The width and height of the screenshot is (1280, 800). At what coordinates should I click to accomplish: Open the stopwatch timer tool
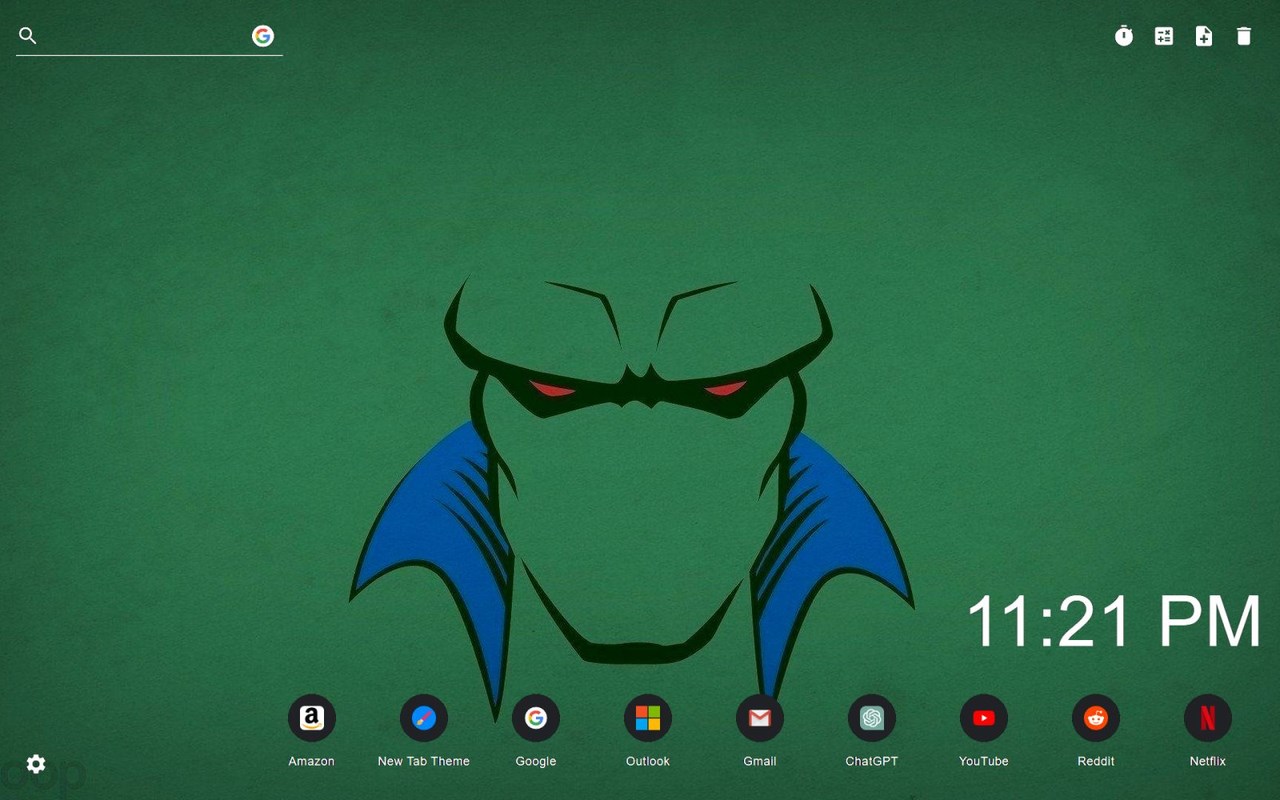[x=1124, y=36]
